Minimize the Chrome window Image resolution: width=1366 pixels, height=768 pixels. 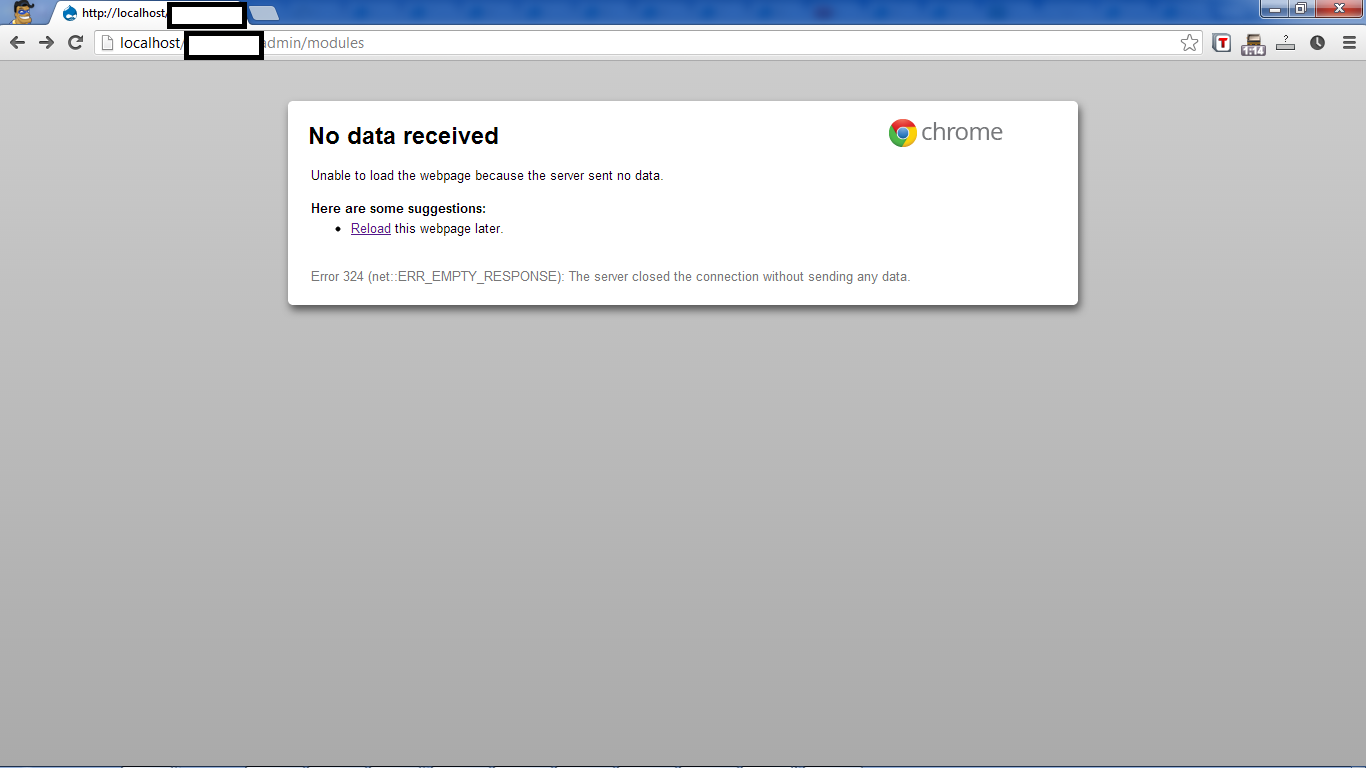point(1274,9)
